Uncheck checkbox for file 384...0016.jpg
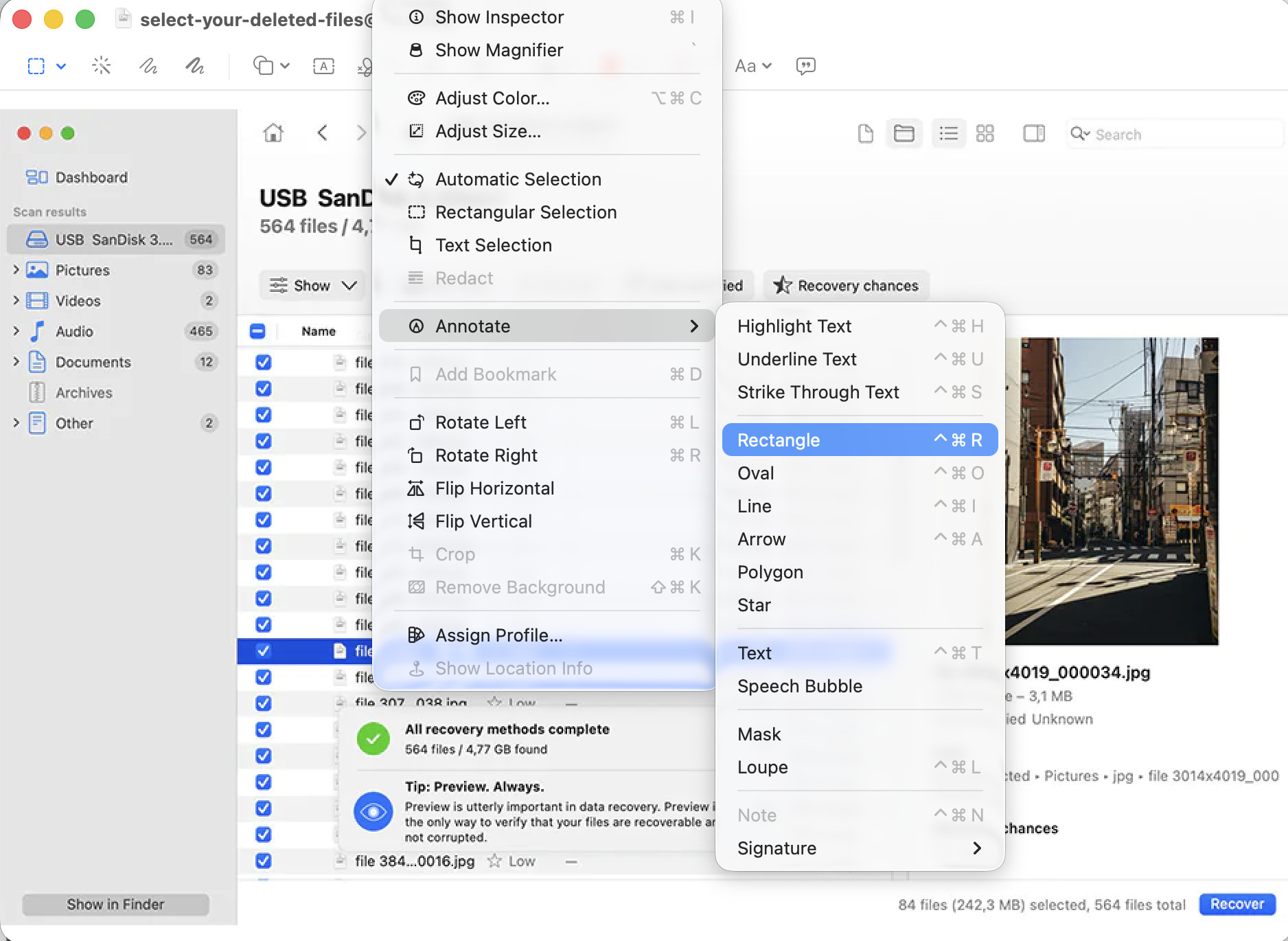The height and width of the screenshot is (941, 1288). point(263,861)
